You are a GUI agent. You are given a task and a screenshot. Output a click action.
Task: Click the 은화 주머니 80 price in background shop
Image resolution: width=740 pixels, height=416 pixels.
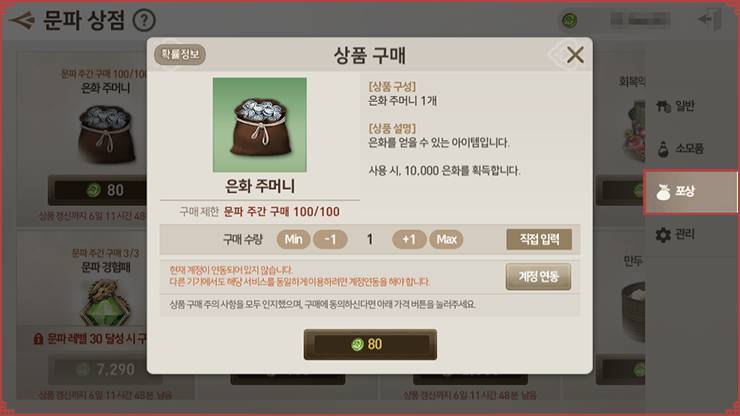coord(97,190)
